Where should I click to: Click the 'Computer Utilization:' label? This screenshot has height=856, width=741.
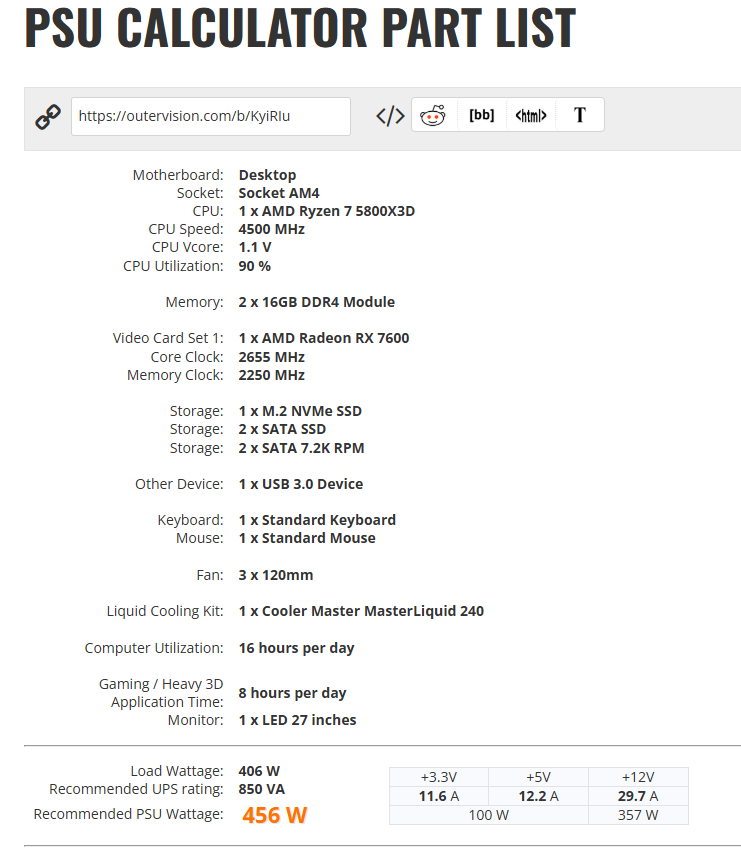(154, 649)
